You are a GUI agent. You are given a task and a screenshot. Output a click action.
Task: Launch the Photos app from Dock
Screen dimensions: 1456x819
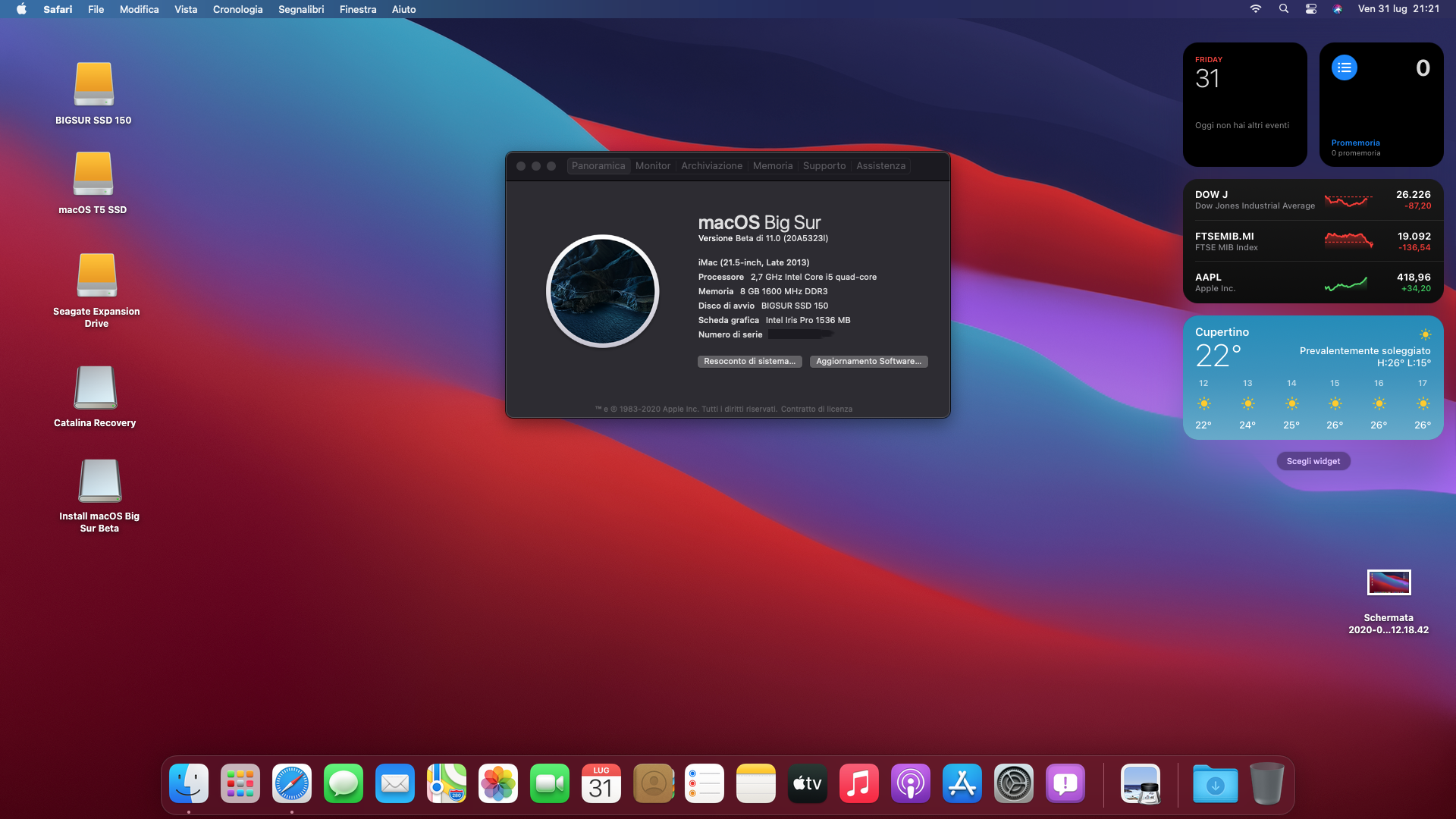point(498,783)
